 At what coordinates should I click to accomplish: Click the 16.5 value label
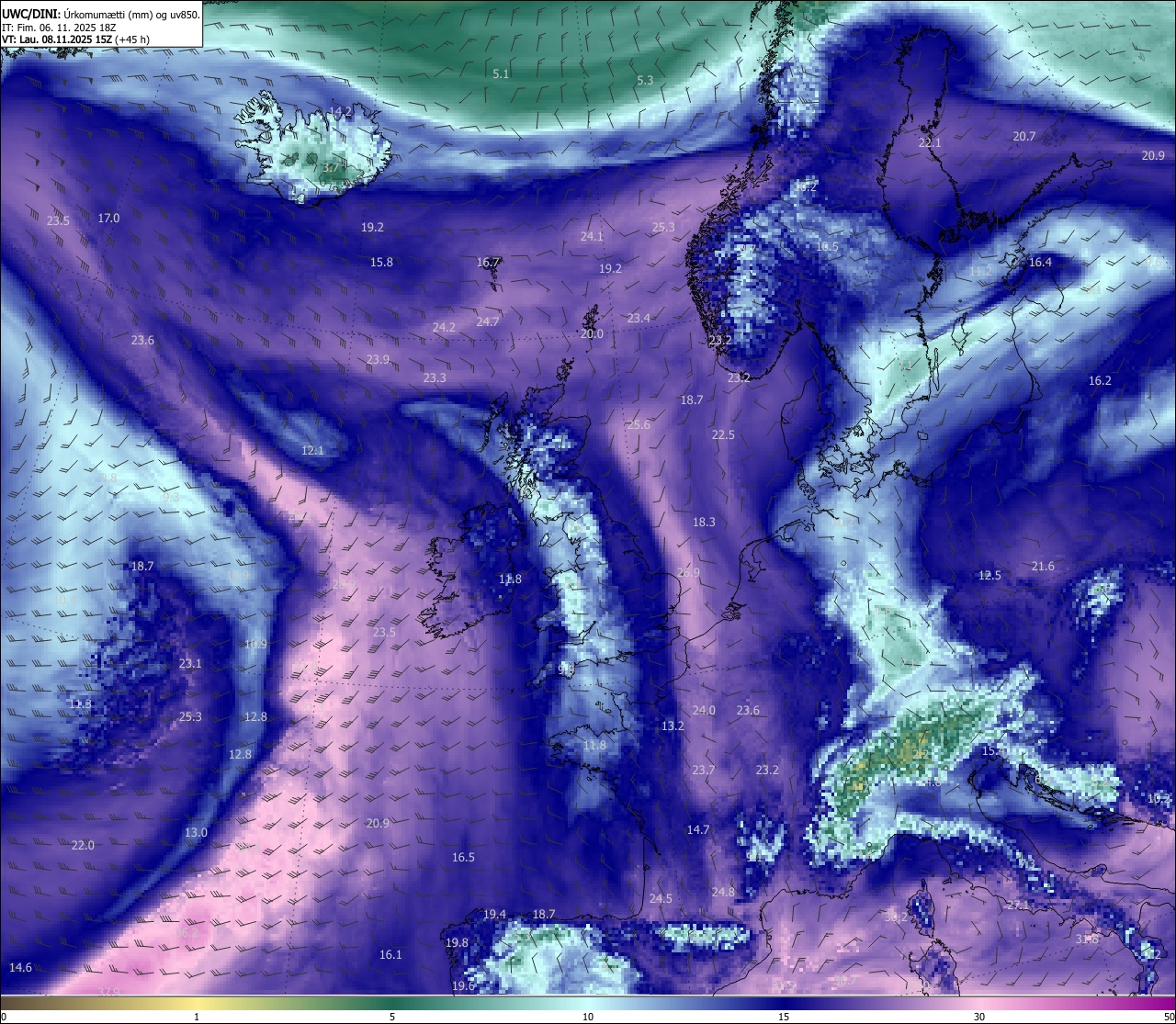click(463, 858)
